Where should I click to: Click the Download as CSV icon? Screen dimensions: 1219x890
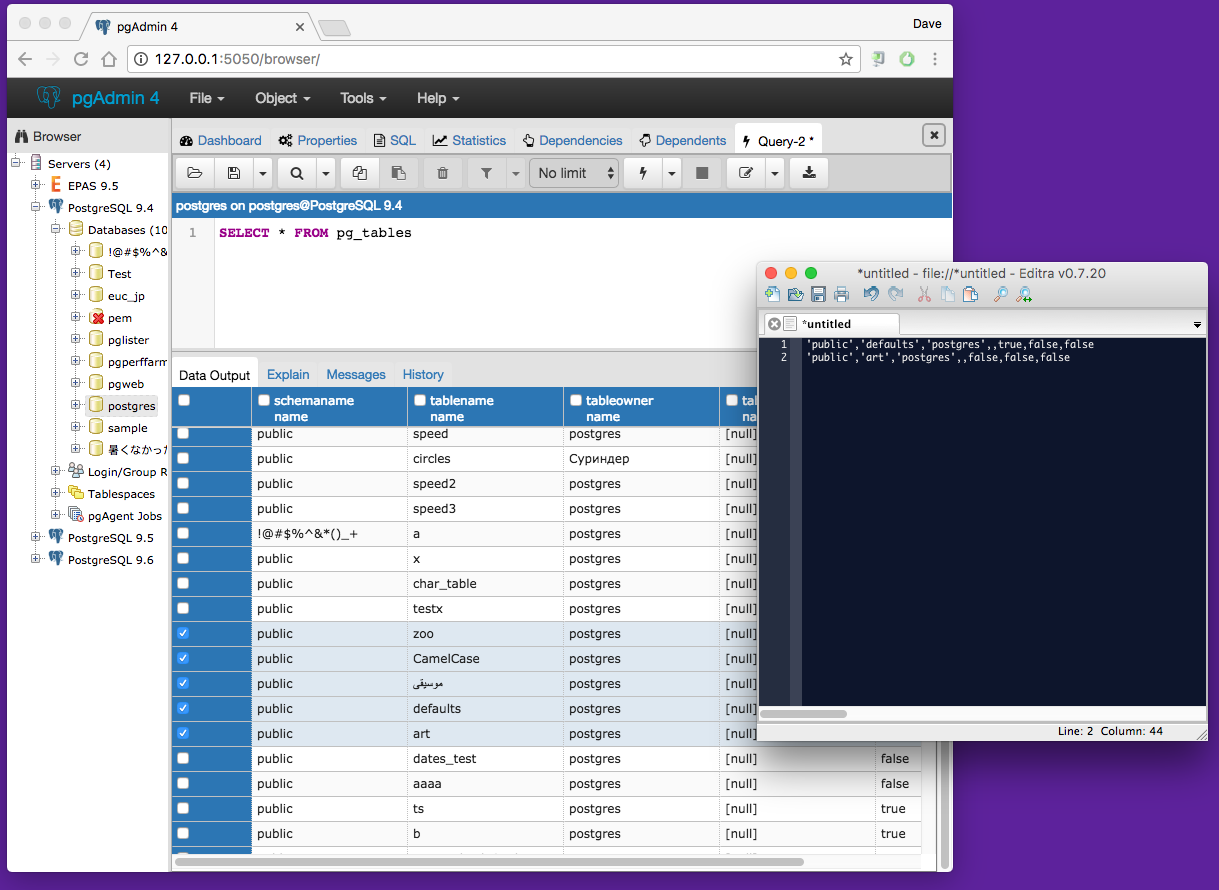809,173
